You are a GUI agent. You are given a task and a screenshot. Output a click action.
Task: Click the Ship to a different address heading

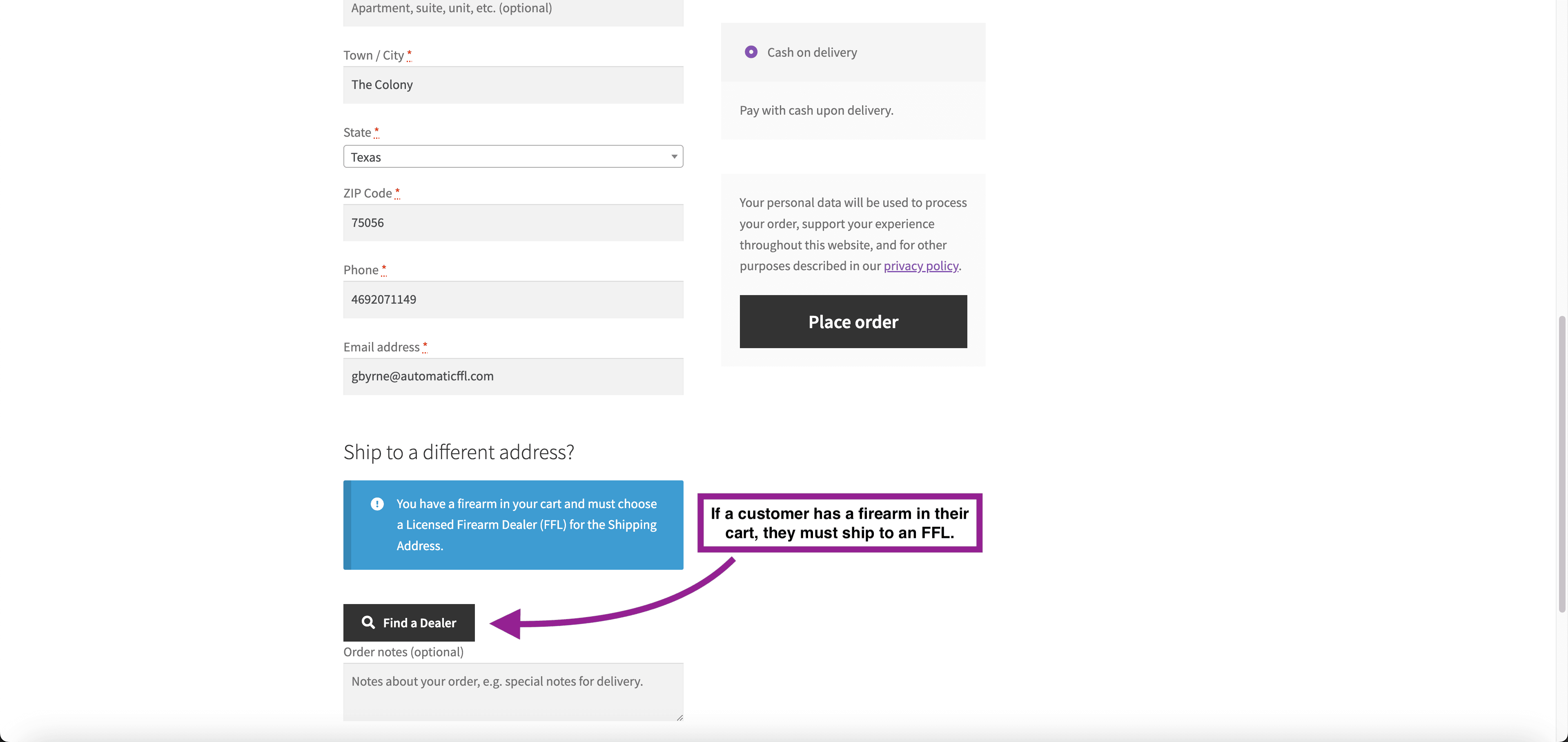pyautogui.click(x=458, y=453)
